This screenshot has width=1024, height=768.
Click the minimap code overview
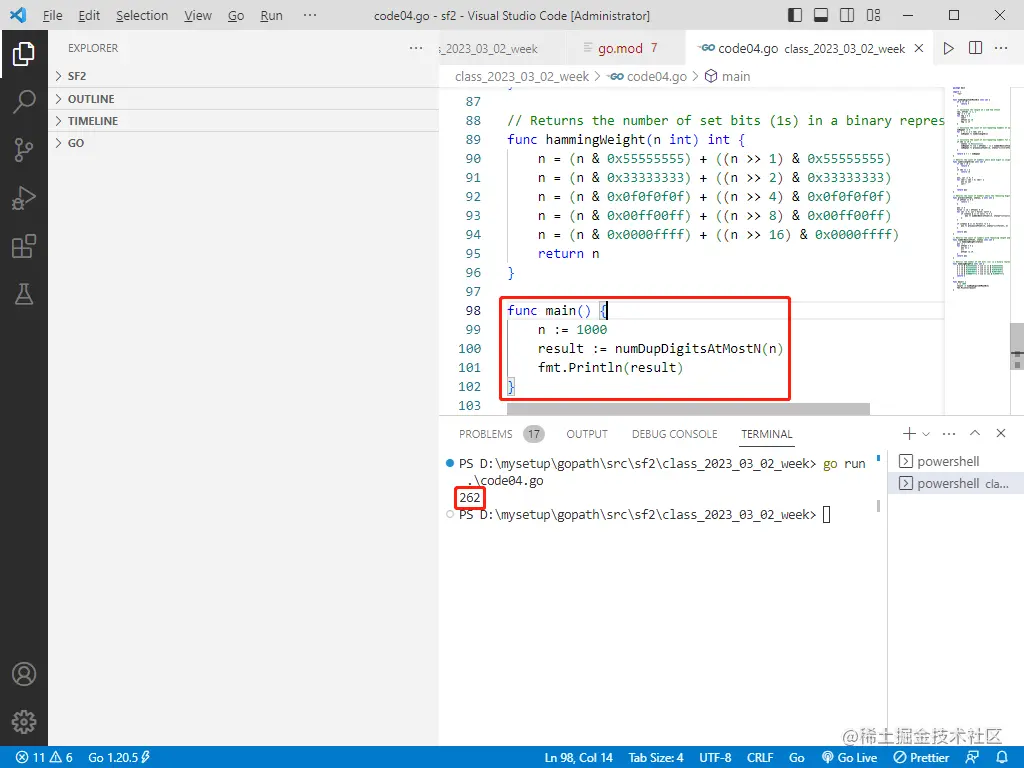(x=979, y=189)
